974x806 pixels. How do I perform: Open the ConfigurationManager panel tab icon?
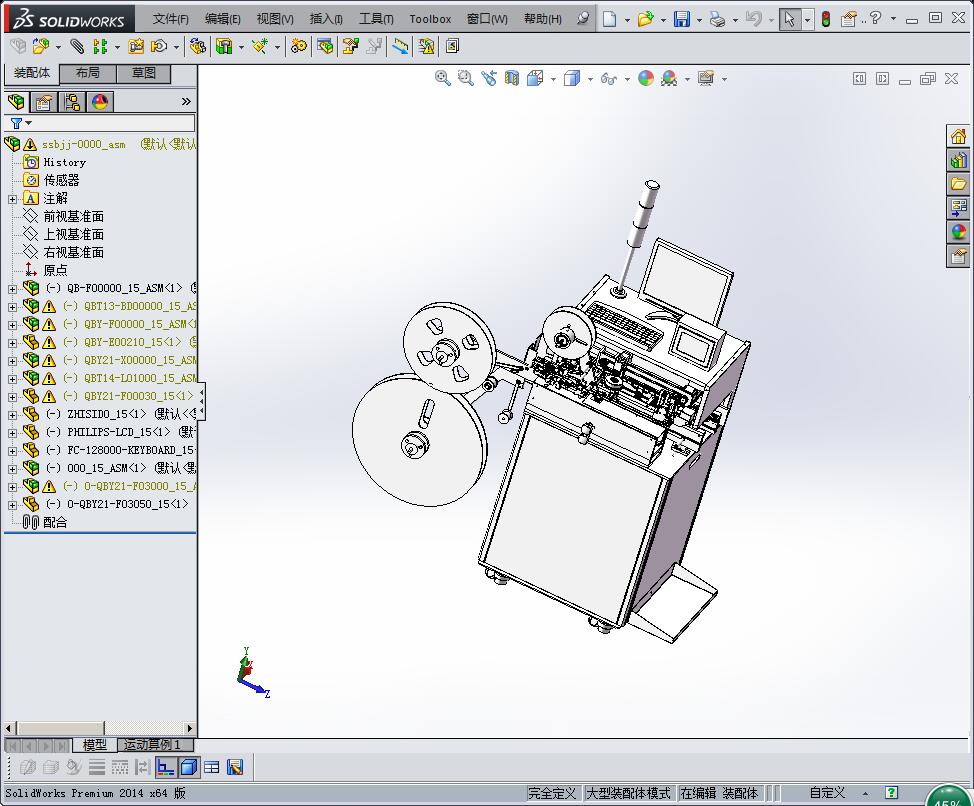click(x=72, y=102)
